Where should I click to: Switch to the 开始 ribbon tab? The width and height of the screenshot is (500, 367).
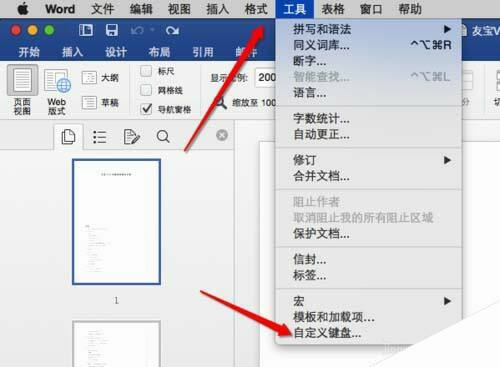point(29,52)
